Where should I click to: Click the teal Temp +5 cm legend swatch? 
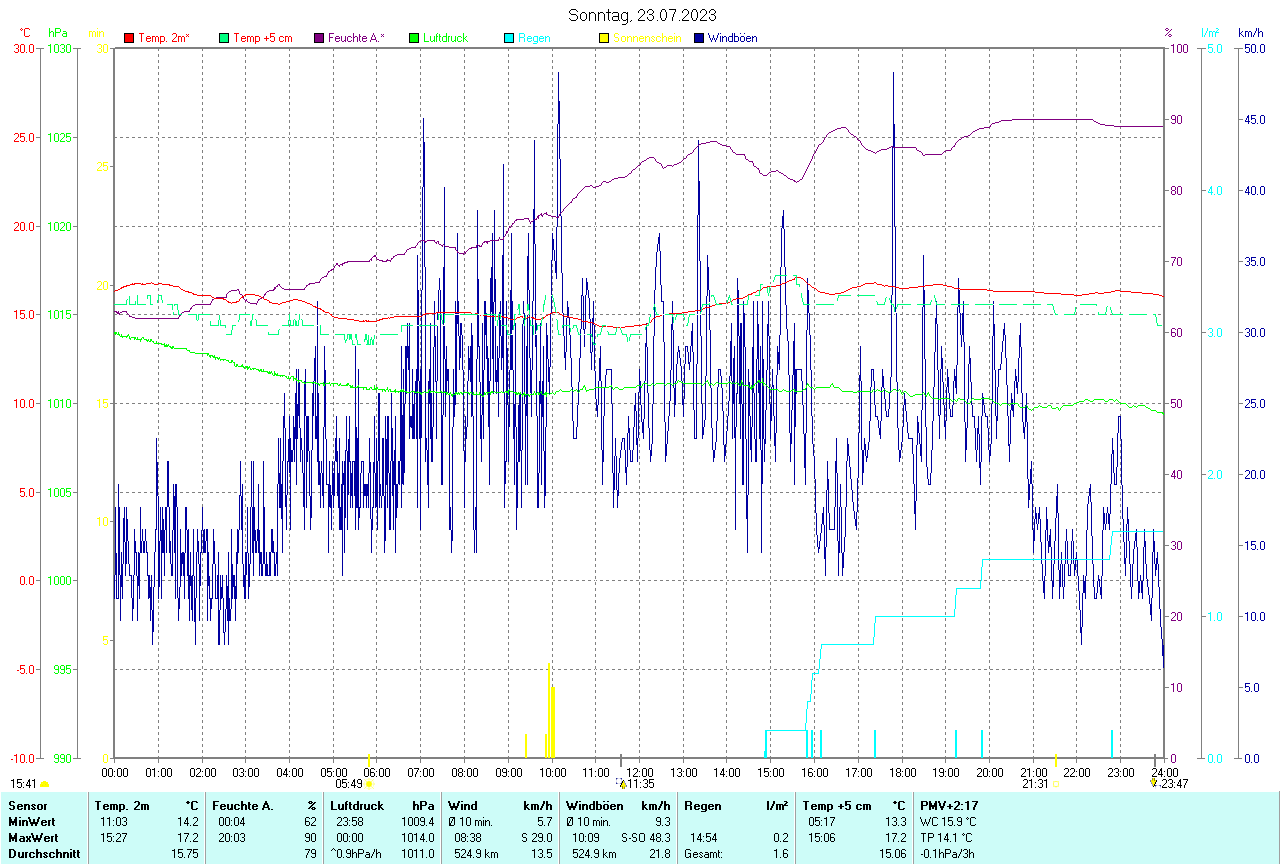[224, 38]
